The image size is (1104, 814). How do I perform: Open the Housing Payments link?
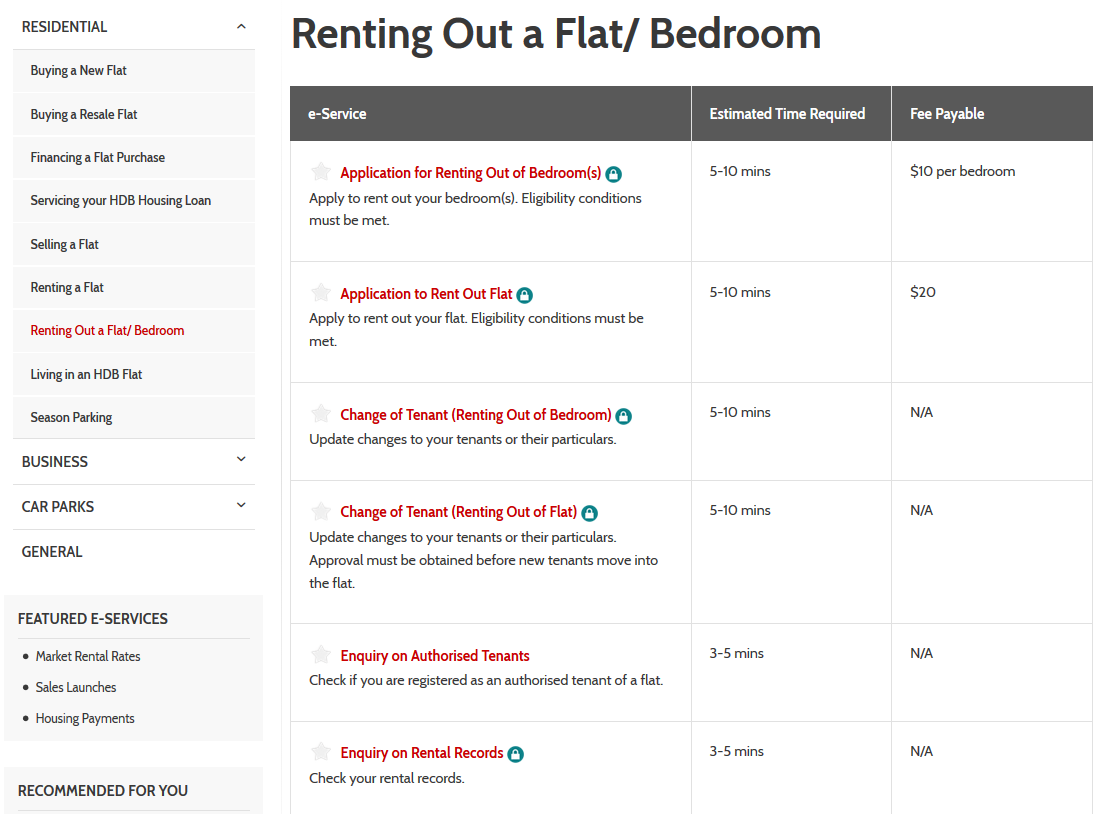(x=84, y=718)
